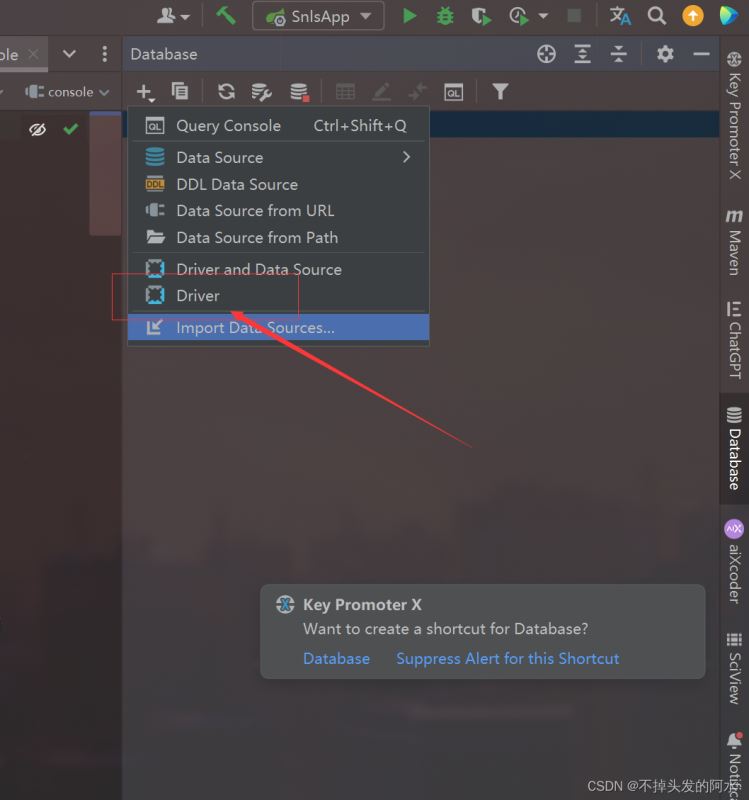Click the Filter funnel icon
The width and height of the screenshot is (749, 800).
[x=500, y=92]
